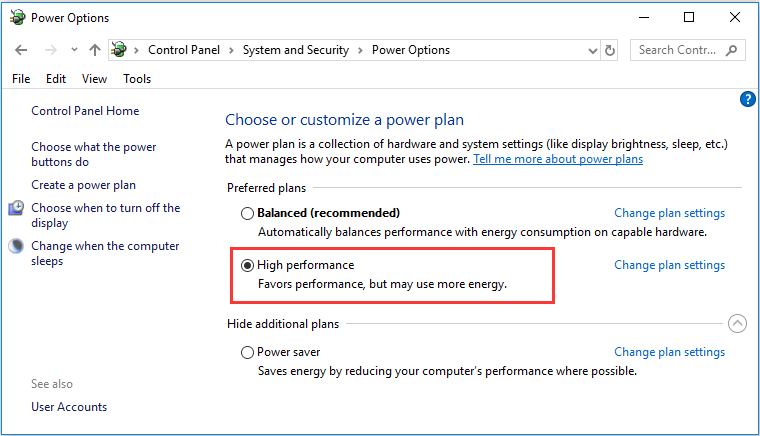Viewport: 760px width, 436px height.
Task: Open help with blue question mark icon
Action: (747, 99)
